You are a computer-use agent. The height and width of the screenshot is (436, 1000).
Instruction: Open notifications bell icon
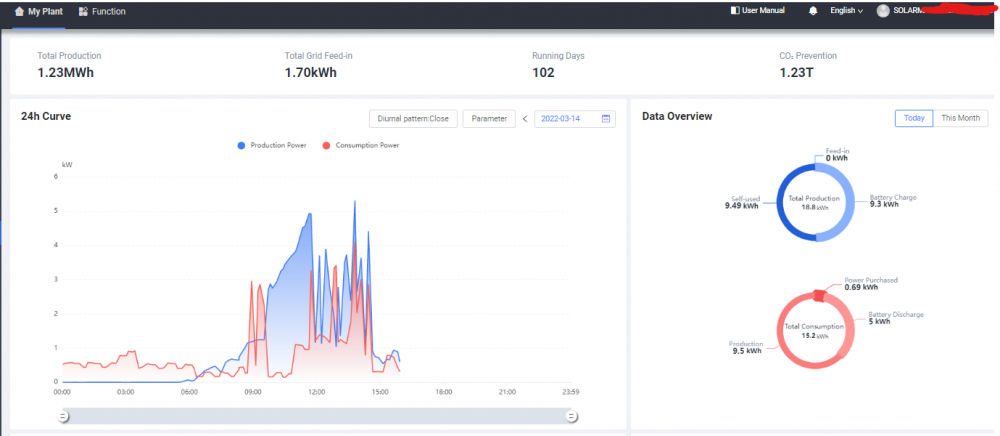(813, 11)
